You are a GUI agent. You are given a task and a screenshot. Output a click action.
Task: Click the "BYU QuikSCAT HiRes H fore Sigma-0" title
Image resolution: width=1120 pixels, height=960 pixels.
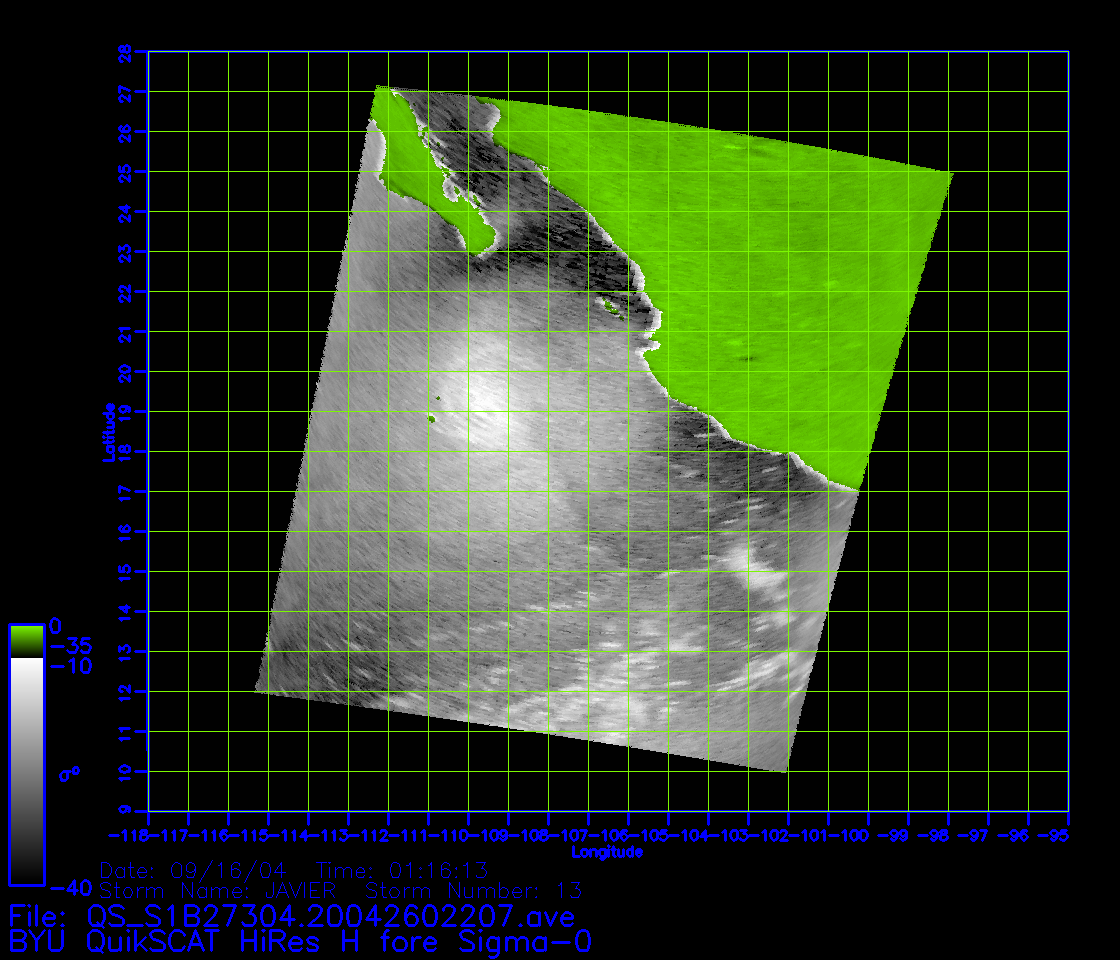coord(300,942)
